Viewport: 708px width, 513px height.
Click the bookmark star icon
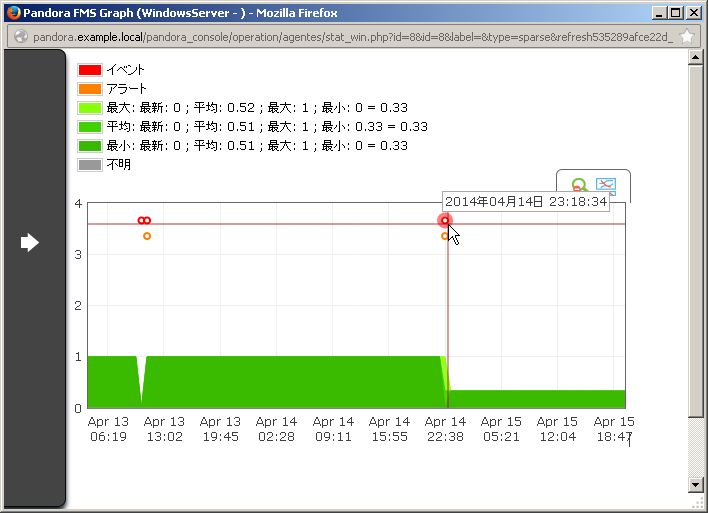pos(687,37)
